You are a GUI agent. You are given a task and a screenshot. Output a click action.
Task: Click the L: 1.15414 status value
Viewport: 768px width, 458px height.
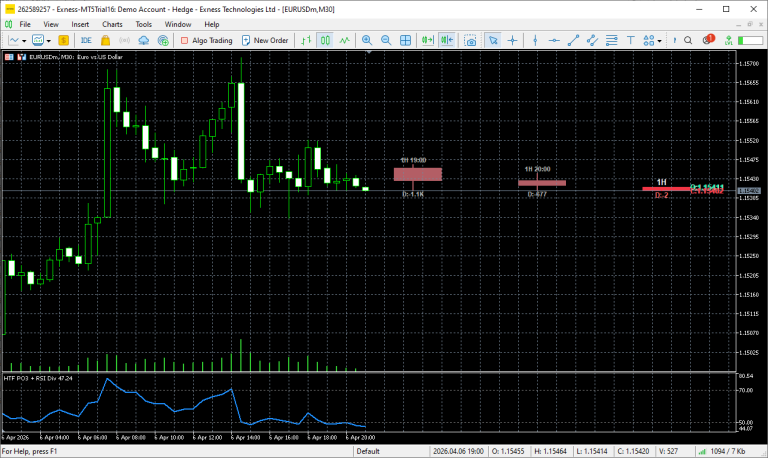click(592, 451)
